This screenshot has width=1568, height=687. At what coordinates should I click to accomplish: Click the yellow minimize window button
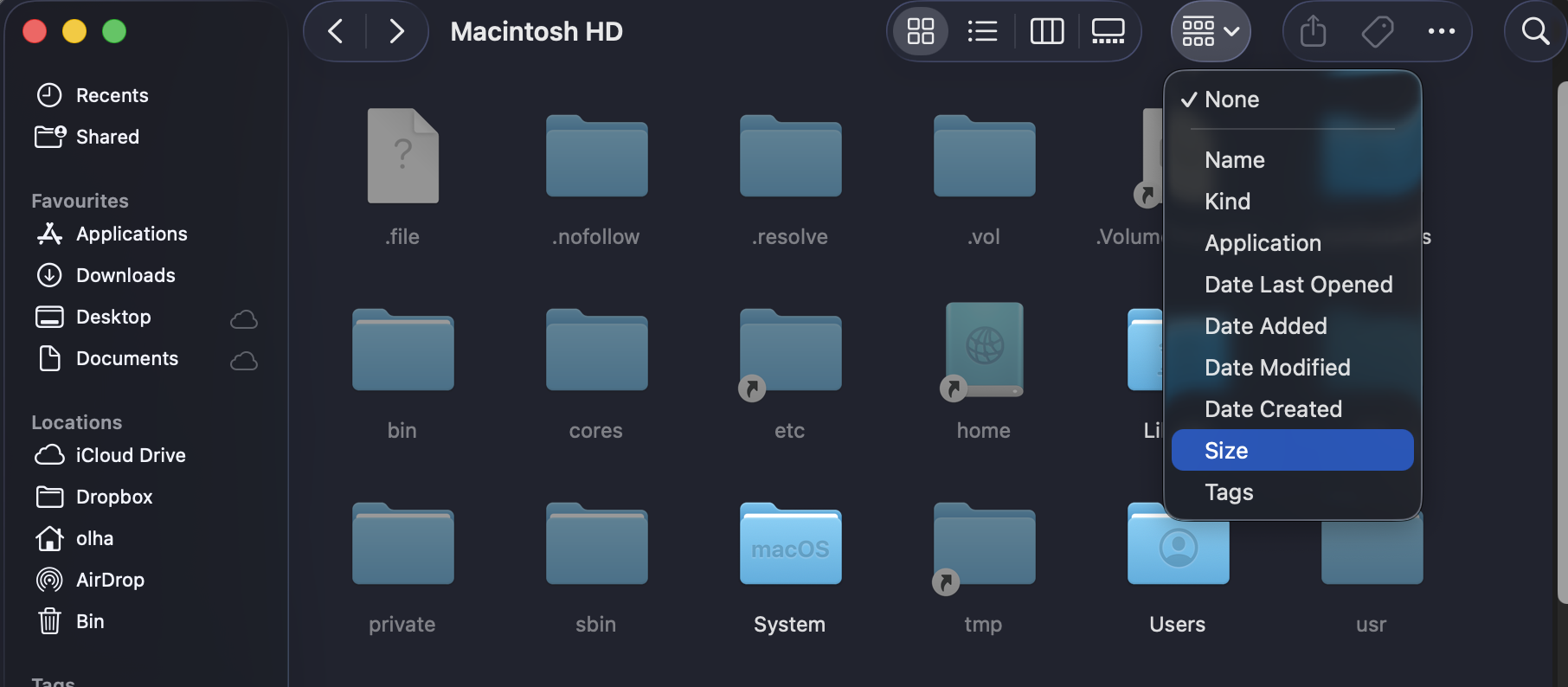(x=74, y=31)
